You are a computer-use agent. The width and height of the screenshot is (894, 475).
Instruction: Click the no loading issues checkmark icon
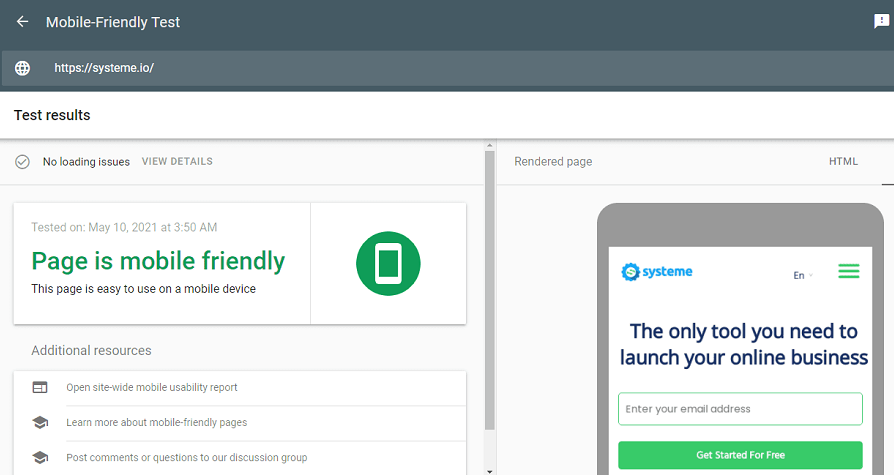tap(22, 161)
